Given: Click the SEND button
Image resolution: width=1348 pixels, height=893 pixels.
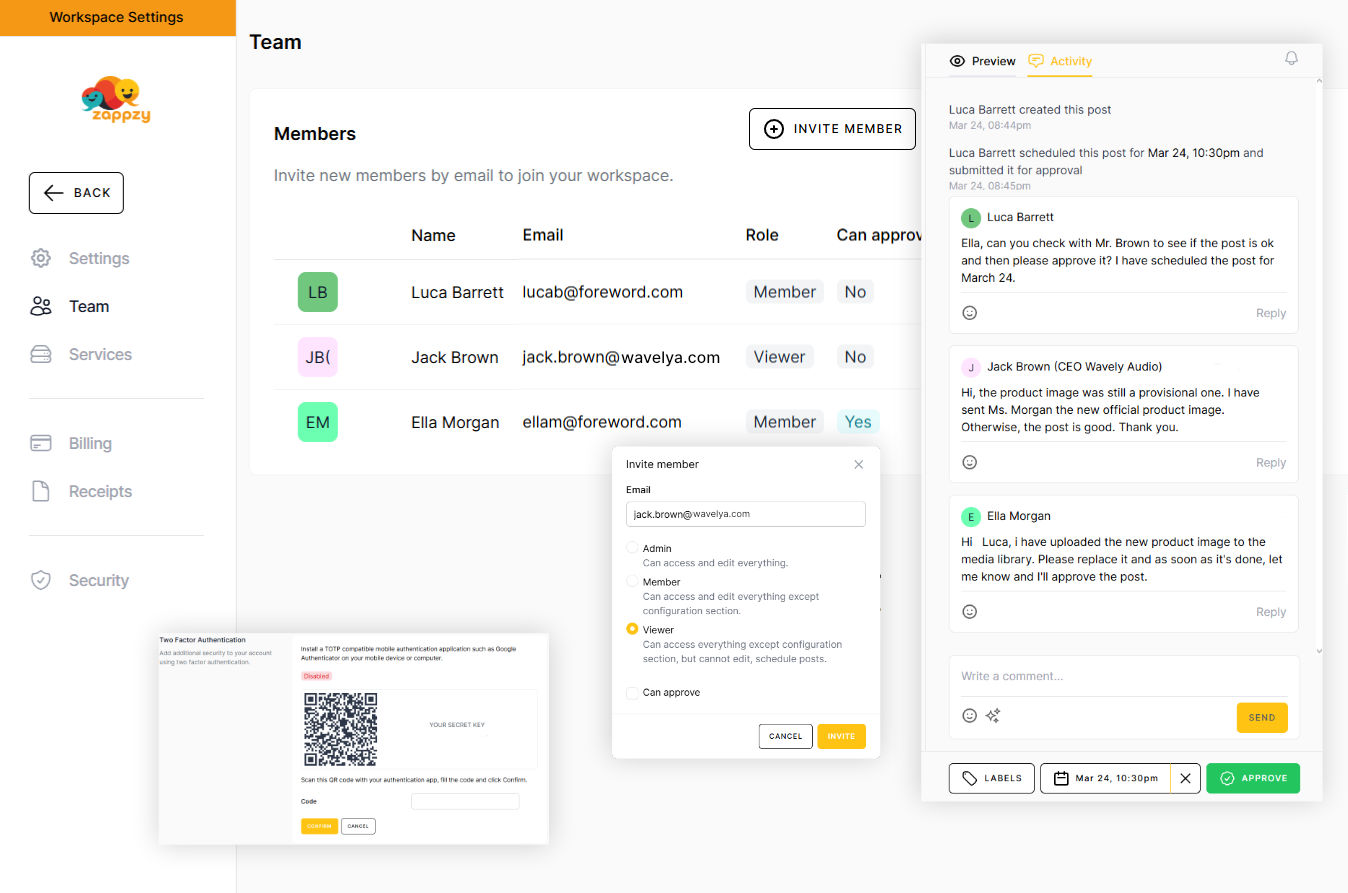Looking at the screenshot, I should pyautogui.click(x=1262, y=717).
